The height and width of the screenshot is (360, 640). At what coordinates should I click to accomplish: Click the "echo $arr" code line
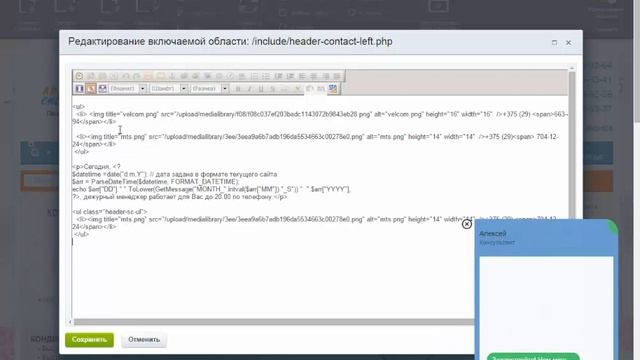coord(211,189)
